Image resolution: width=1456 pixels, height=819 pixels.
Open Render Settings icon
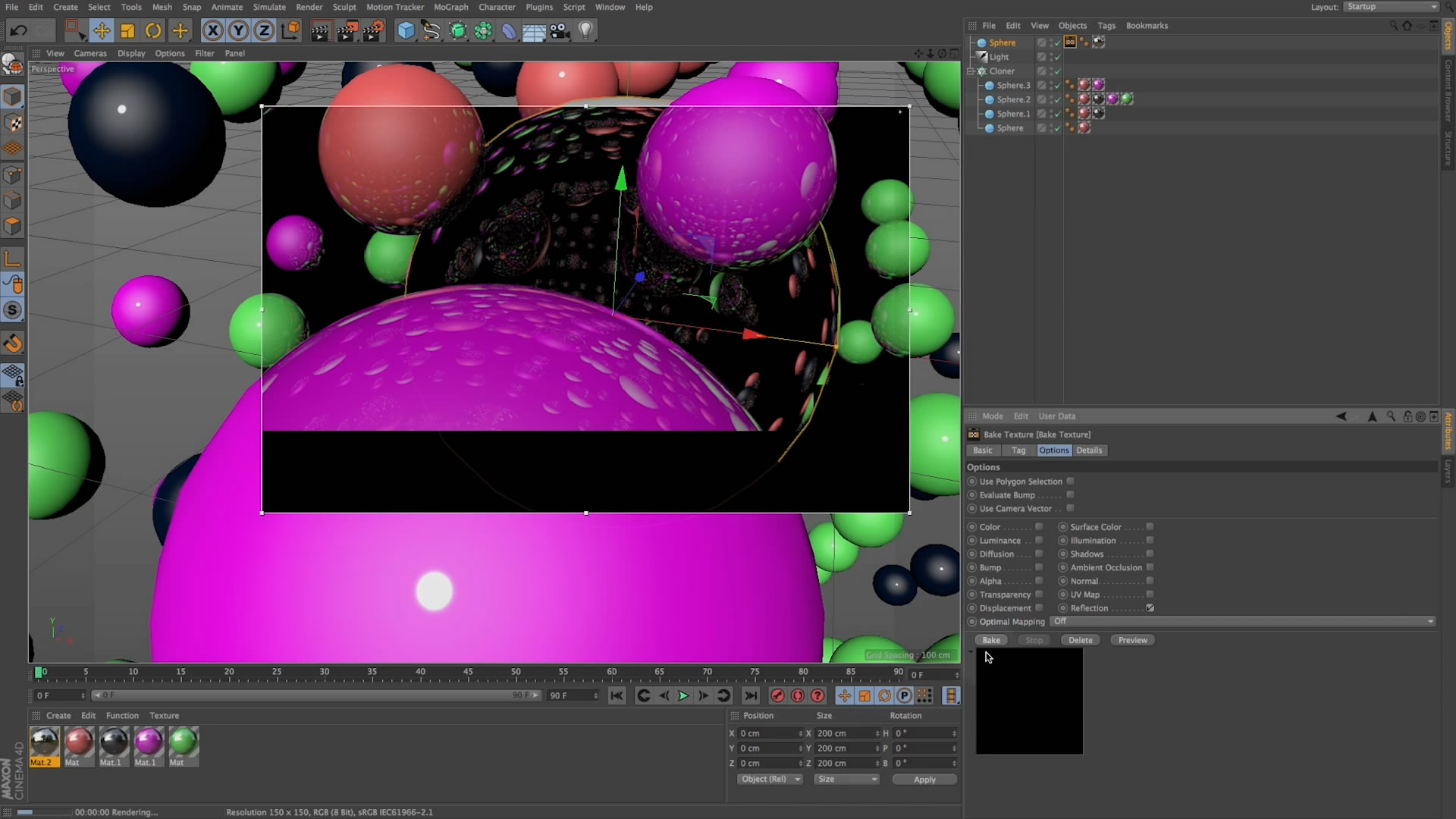373,30
